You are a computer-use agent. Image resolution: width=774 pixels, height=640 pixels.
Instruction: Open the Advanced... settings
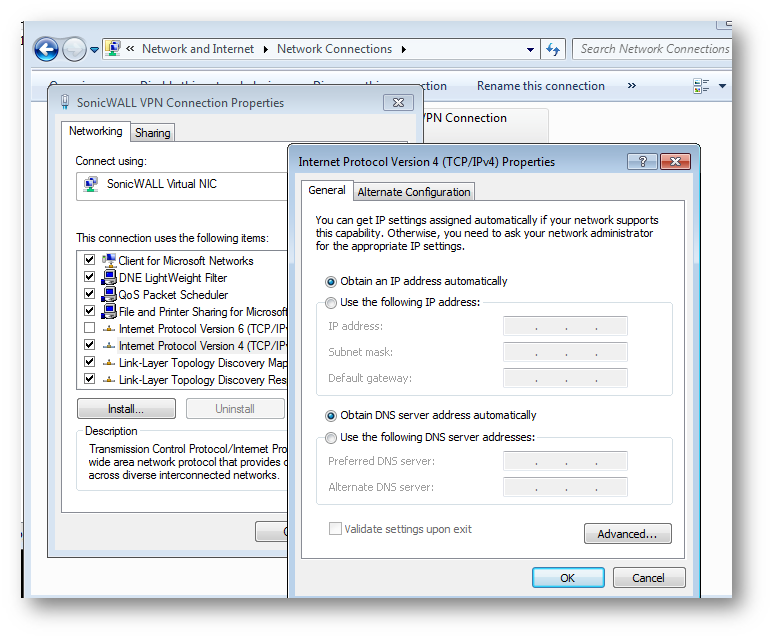coord(627,534)
